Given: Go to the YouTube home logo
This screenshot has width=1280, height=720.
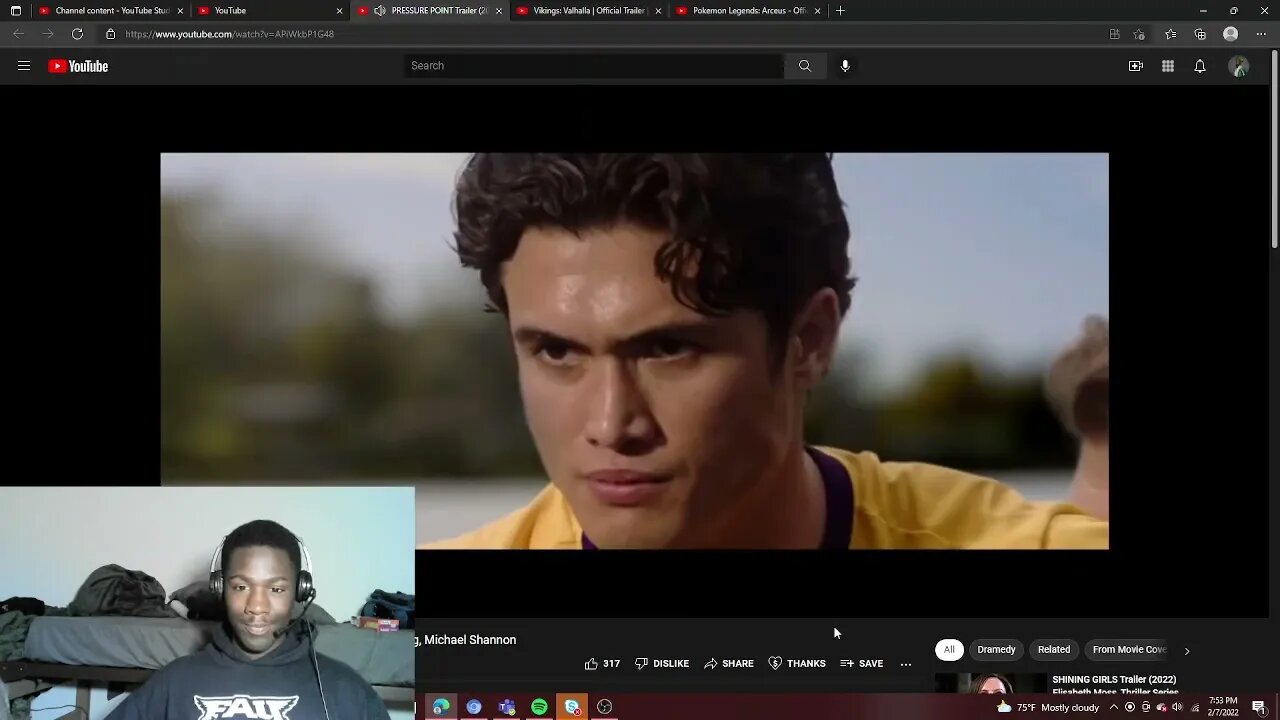Looking at the screenshot, I should coord(78,66).
